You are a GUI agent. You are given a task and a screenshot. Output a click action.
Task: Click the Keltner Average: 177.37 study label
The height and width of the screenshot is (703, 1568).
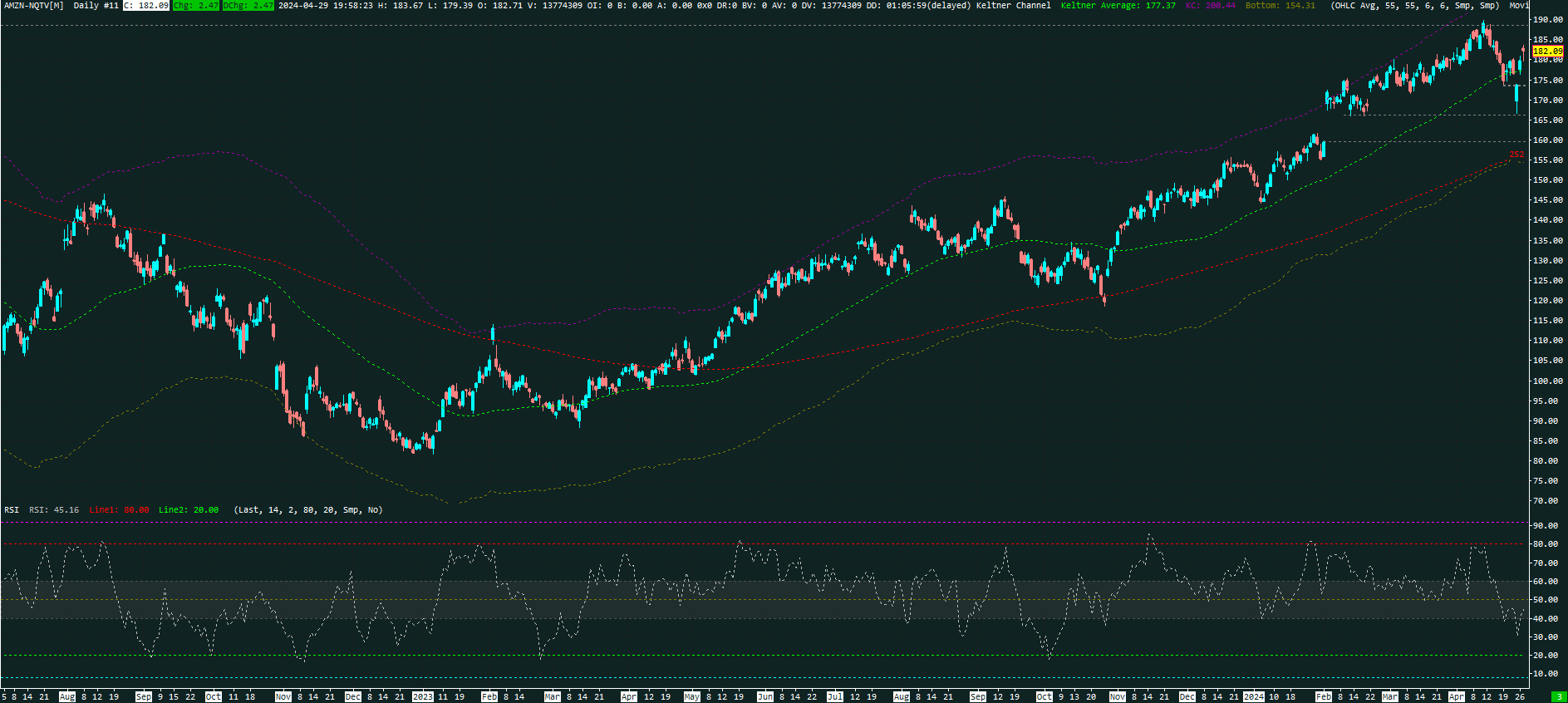coord(1118,6)
